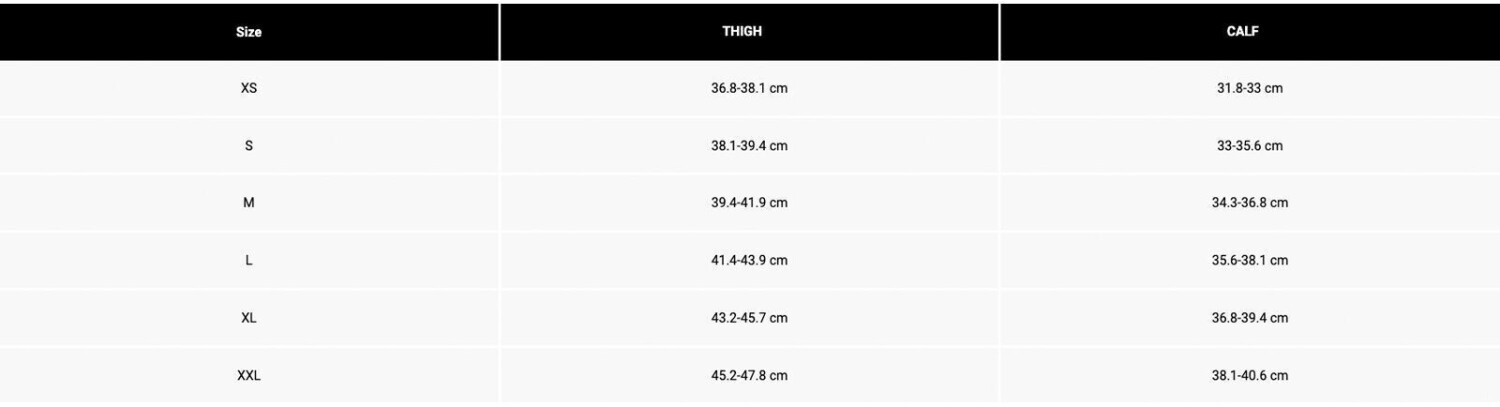Viewport: 1500px width, 407px height.
Task: Select the M size cell
Action: pyautogui.click(x=249, y=203)
